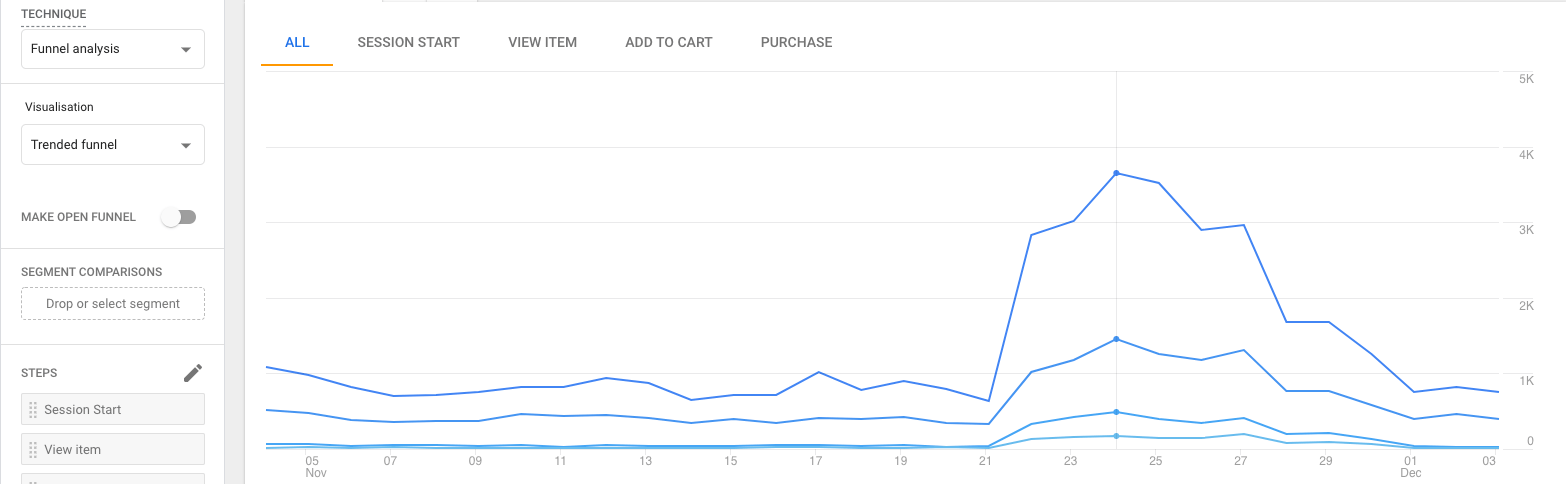Open the Funnel analysis technique dropdown
Screen dimensions: 1566x484
pos(113,49)
